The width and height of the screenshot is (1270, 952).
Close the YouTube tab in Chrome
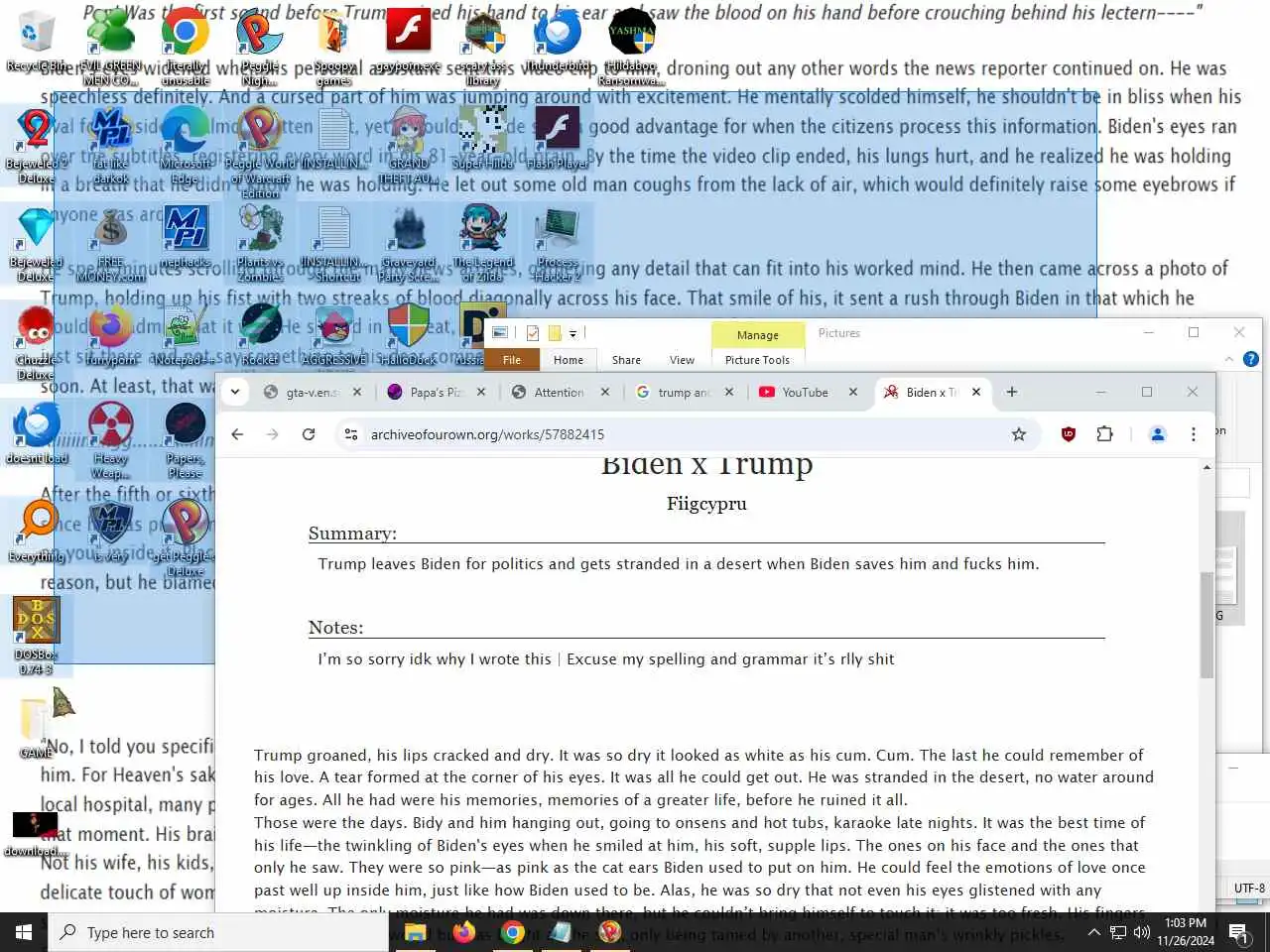[x=852, y=392]
